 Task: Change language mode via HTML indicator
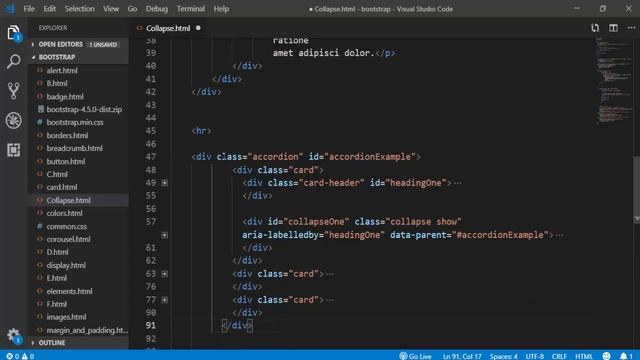584,356
